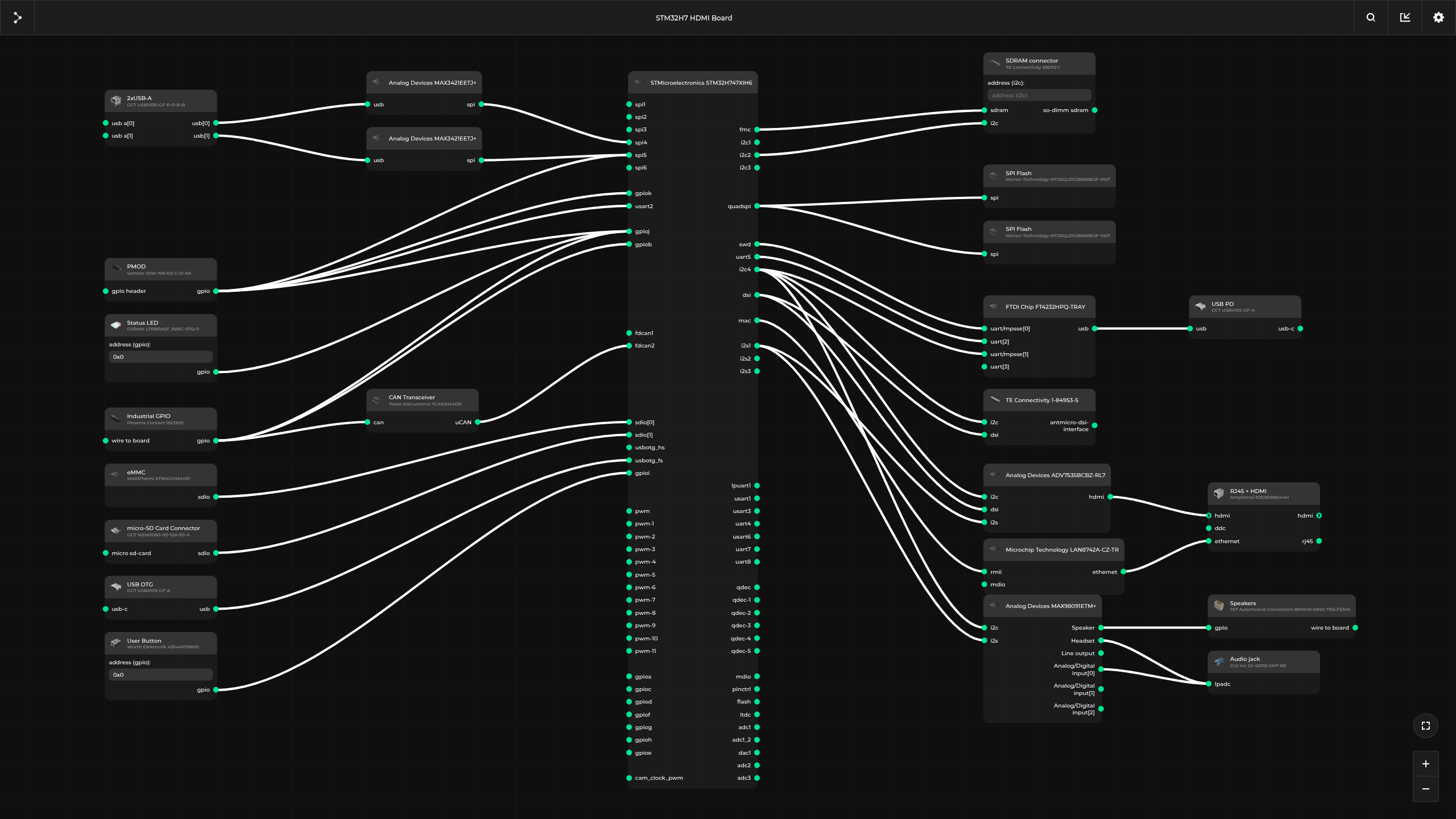
Task: Click the usb-c port on USB PD node
Action: pos(1300,329)
